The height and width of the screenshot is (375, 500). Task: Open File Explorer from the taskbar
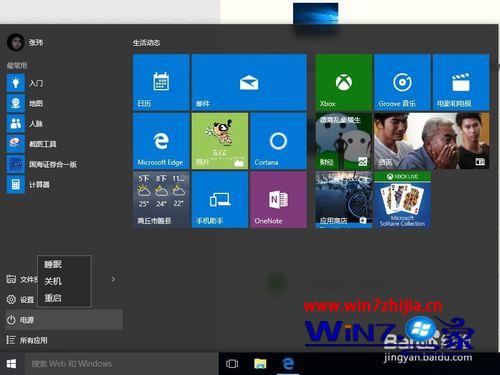click(x=260, y=364)
